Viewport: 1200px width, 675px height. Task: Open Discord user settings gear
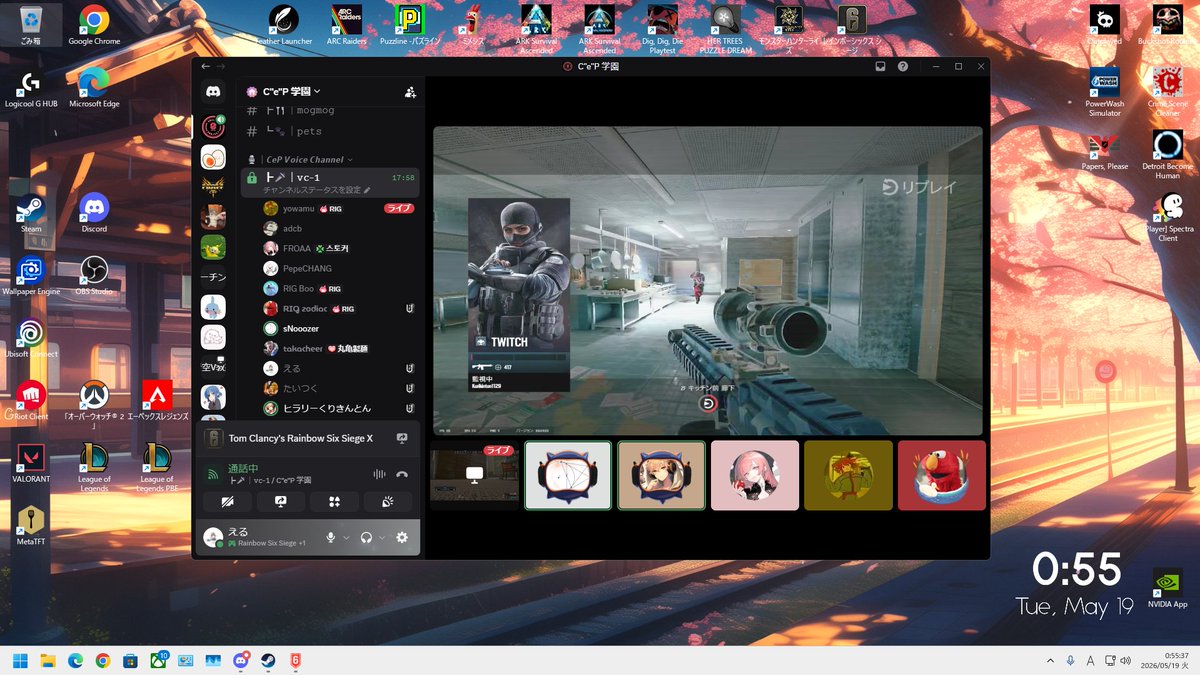402,537
